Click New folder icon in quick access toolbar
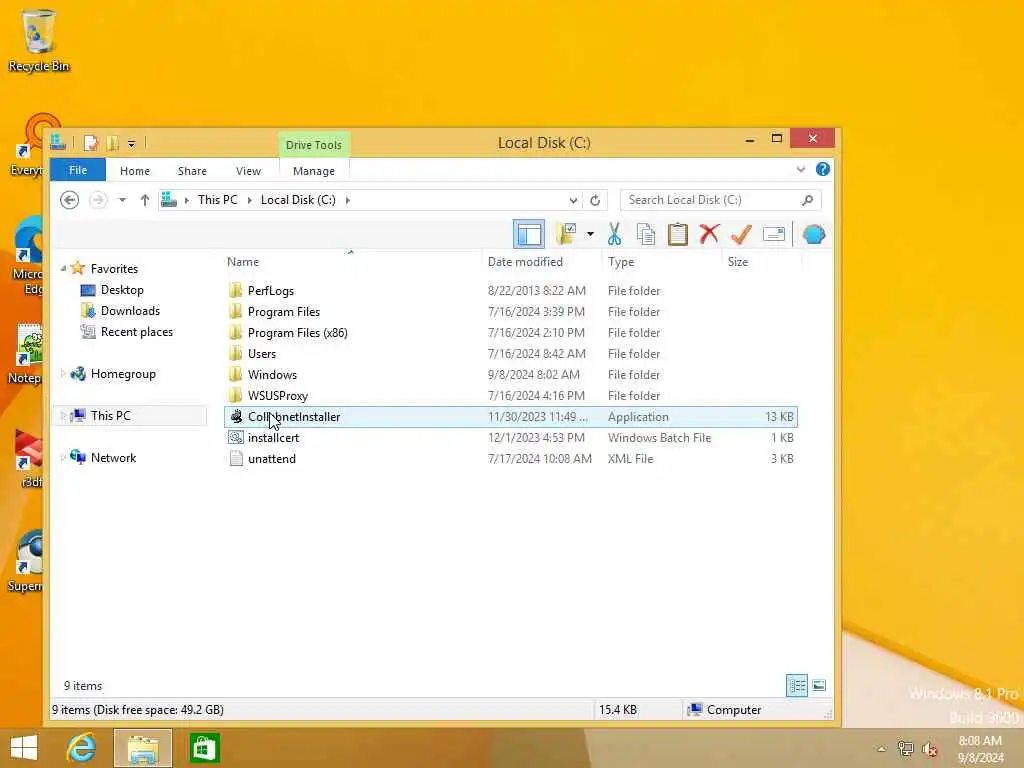 [x=112, y=142]
